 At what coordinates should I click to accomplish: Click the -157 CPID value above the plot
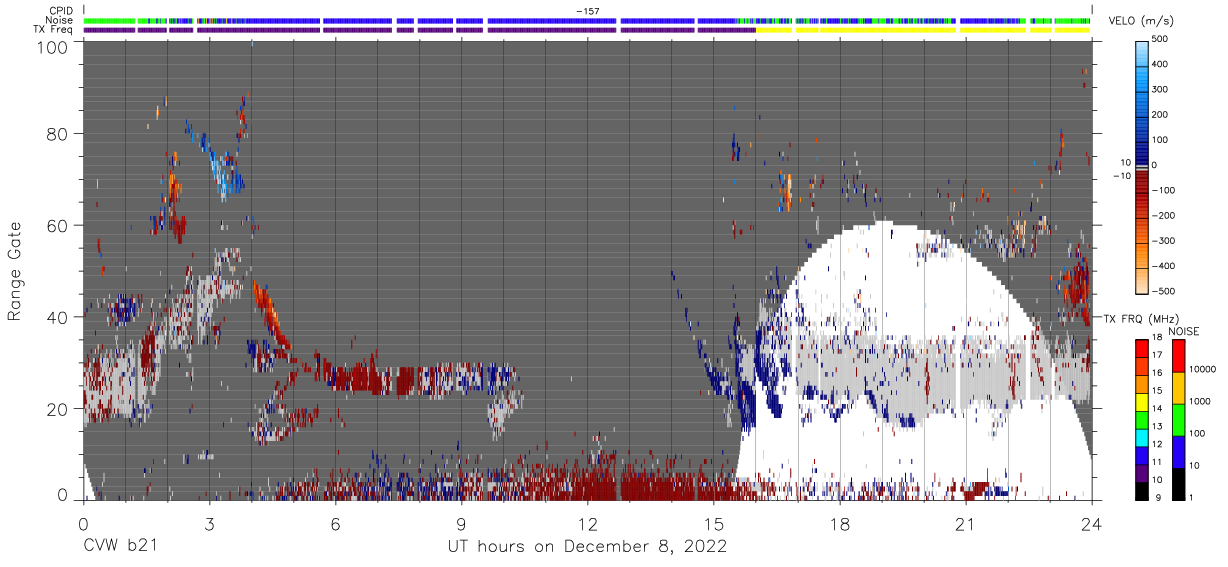click(x=588, y=11)
